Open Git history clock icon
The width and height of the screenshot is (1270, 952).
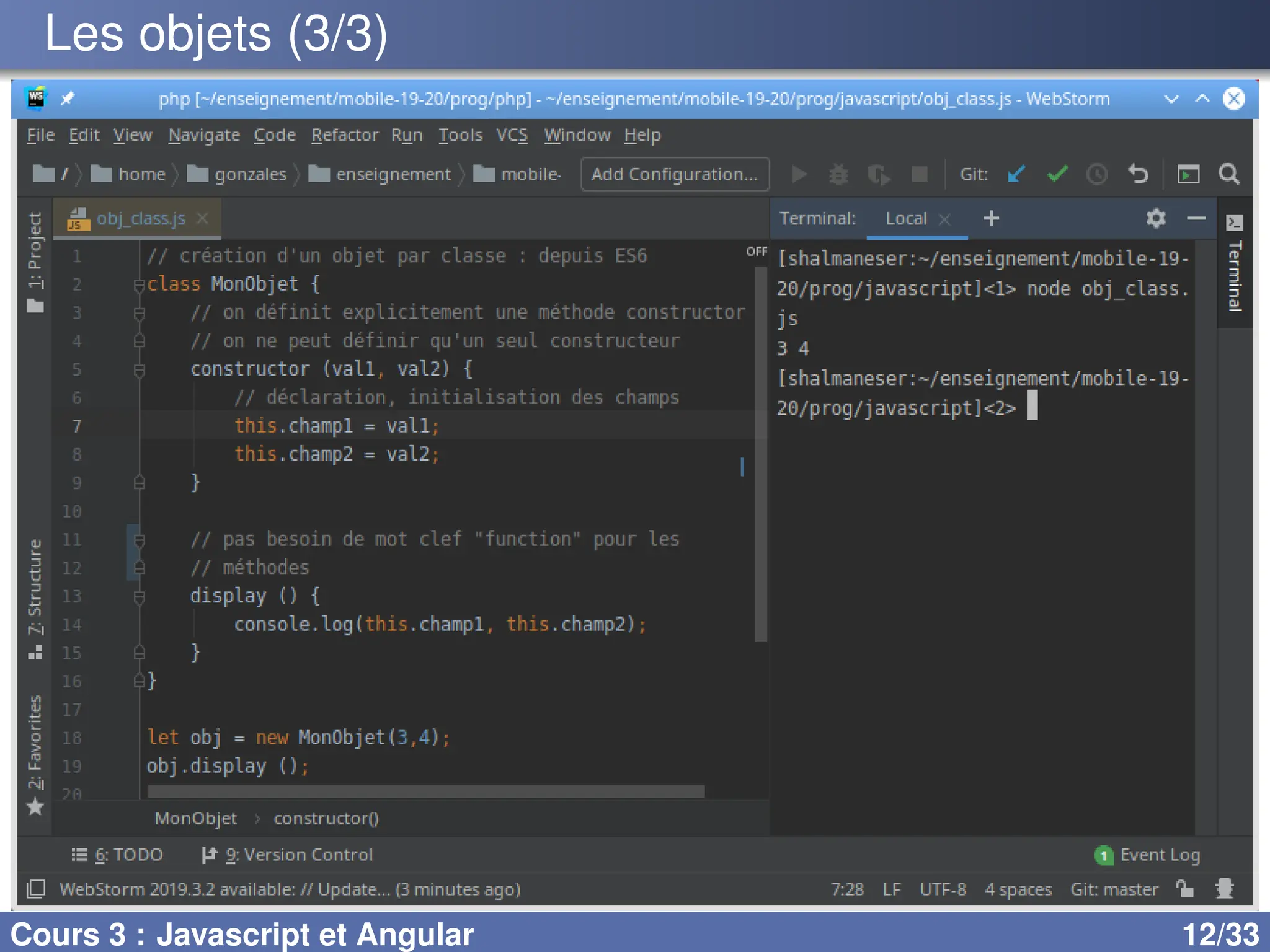[1097, 175]
